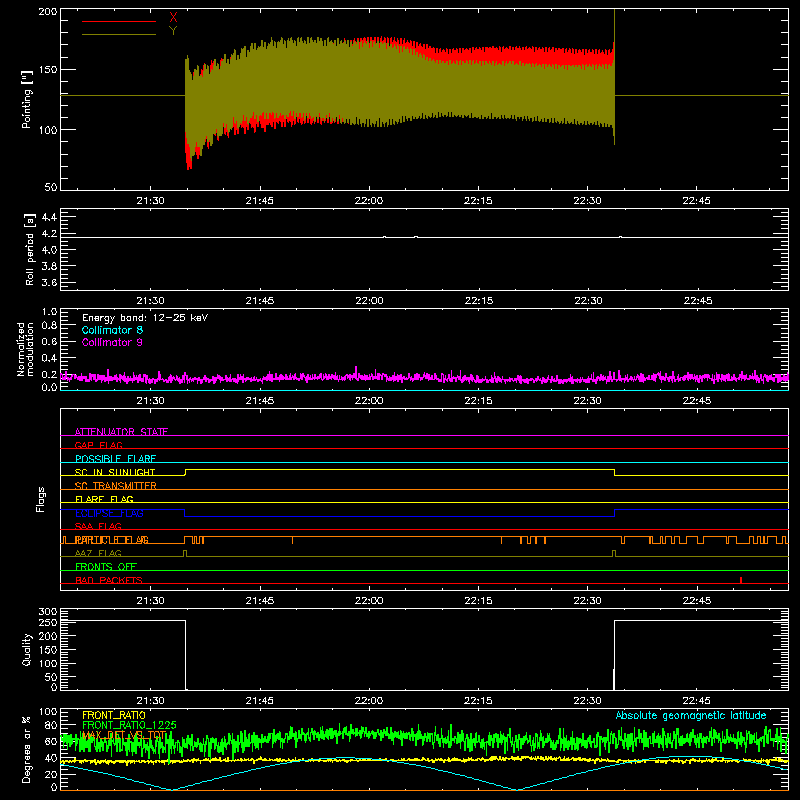This screenshot has height=800, width=800.
Task: Click the 1.0 tick on Normalized modulation axis
Action: coord(49,312)
